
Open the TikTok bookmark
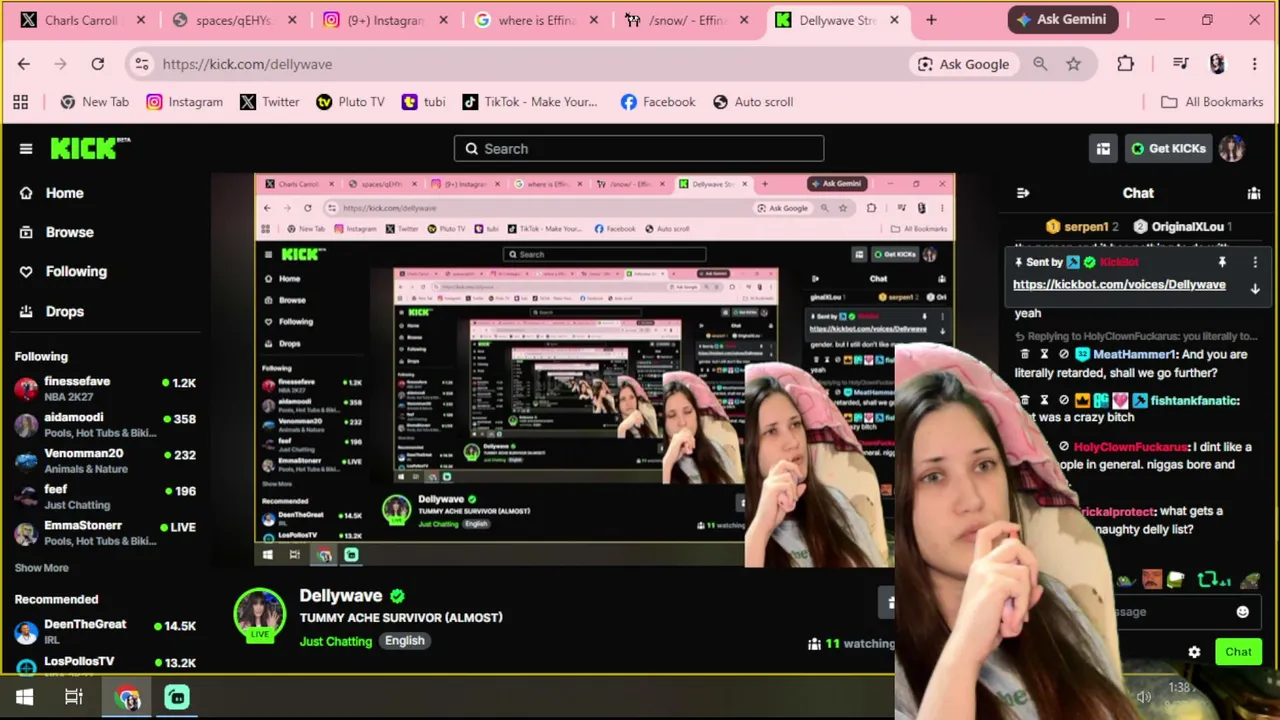[530, 102]
